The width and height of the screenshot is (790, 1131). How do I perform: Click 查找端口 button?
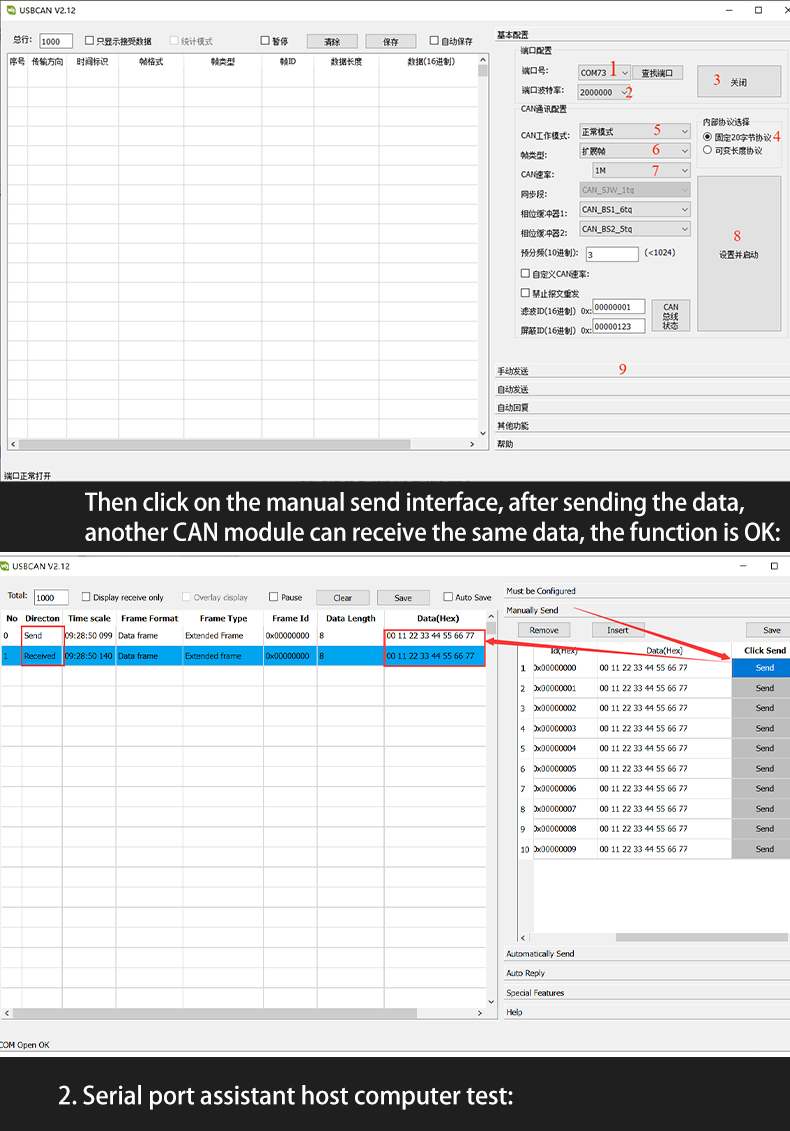[x=657, y=73]
